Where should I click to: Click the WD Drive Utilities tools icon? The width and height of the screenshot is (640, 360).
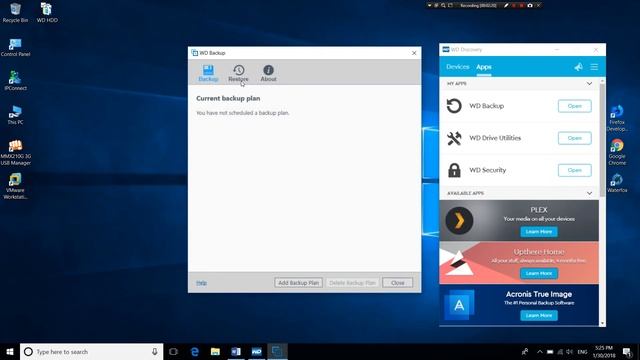click(454, 138)
